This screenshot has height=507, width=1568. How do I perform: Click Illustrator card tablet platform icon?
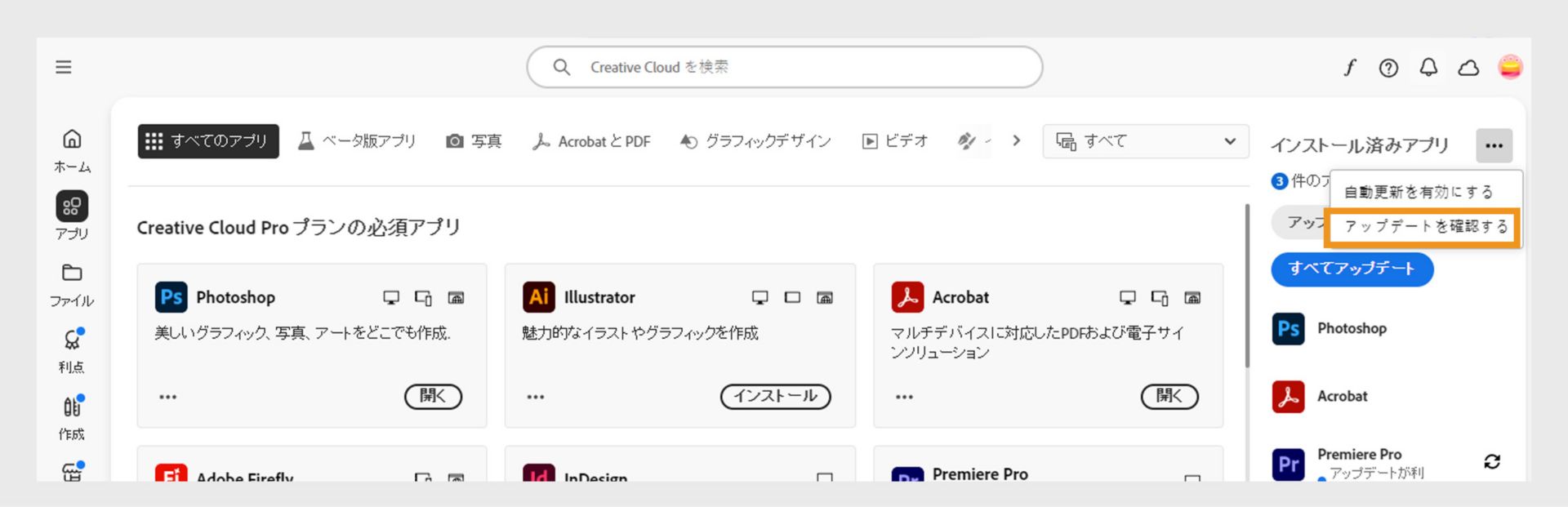click(x=792, y=298)
